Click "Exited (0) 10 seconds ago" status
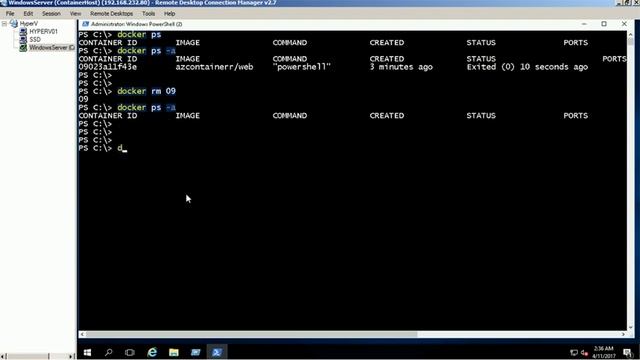 (x=527, y=67)
